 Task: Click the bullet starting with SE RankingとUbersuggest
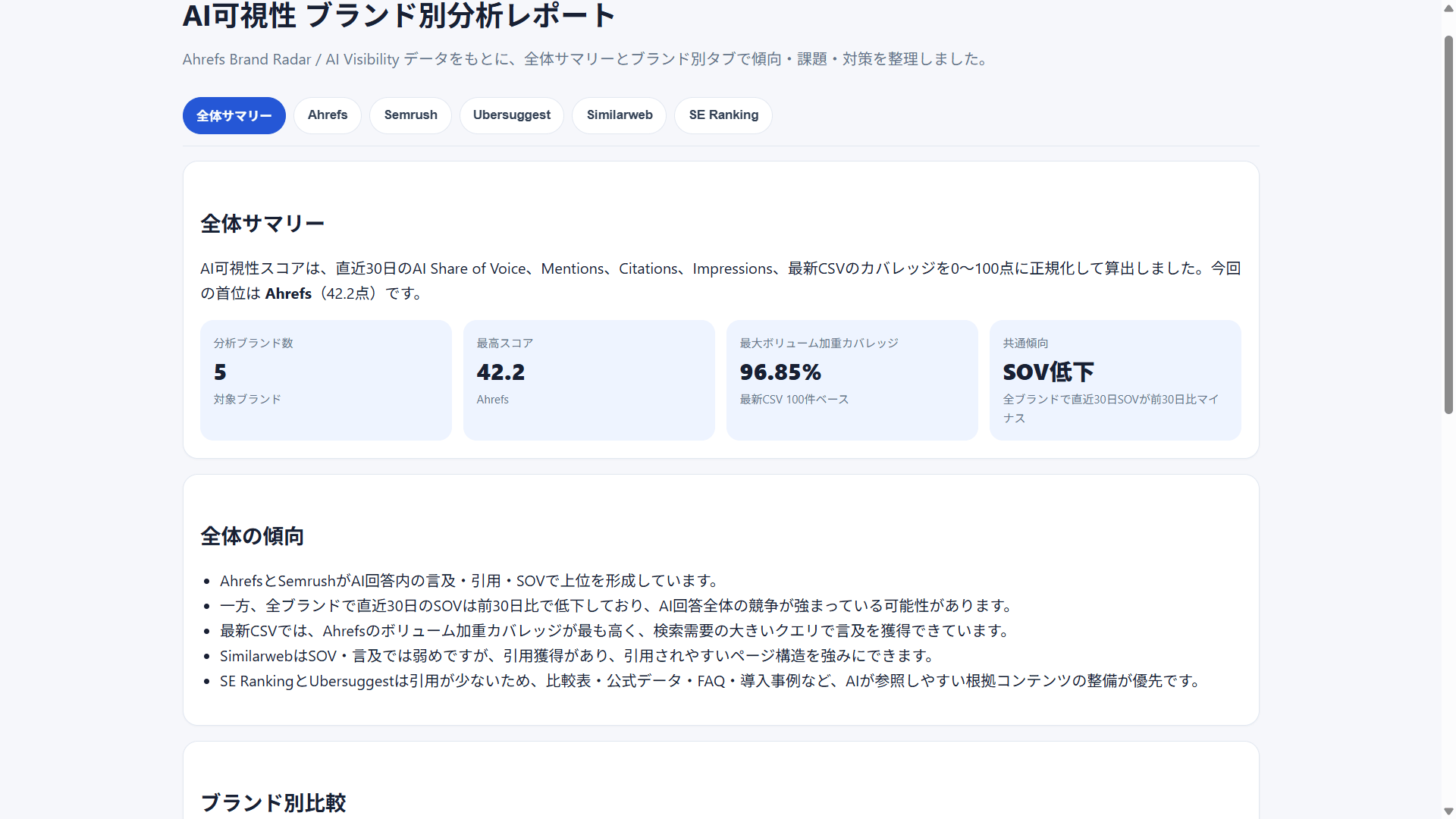pyautogui.click(x=712, y=681)
